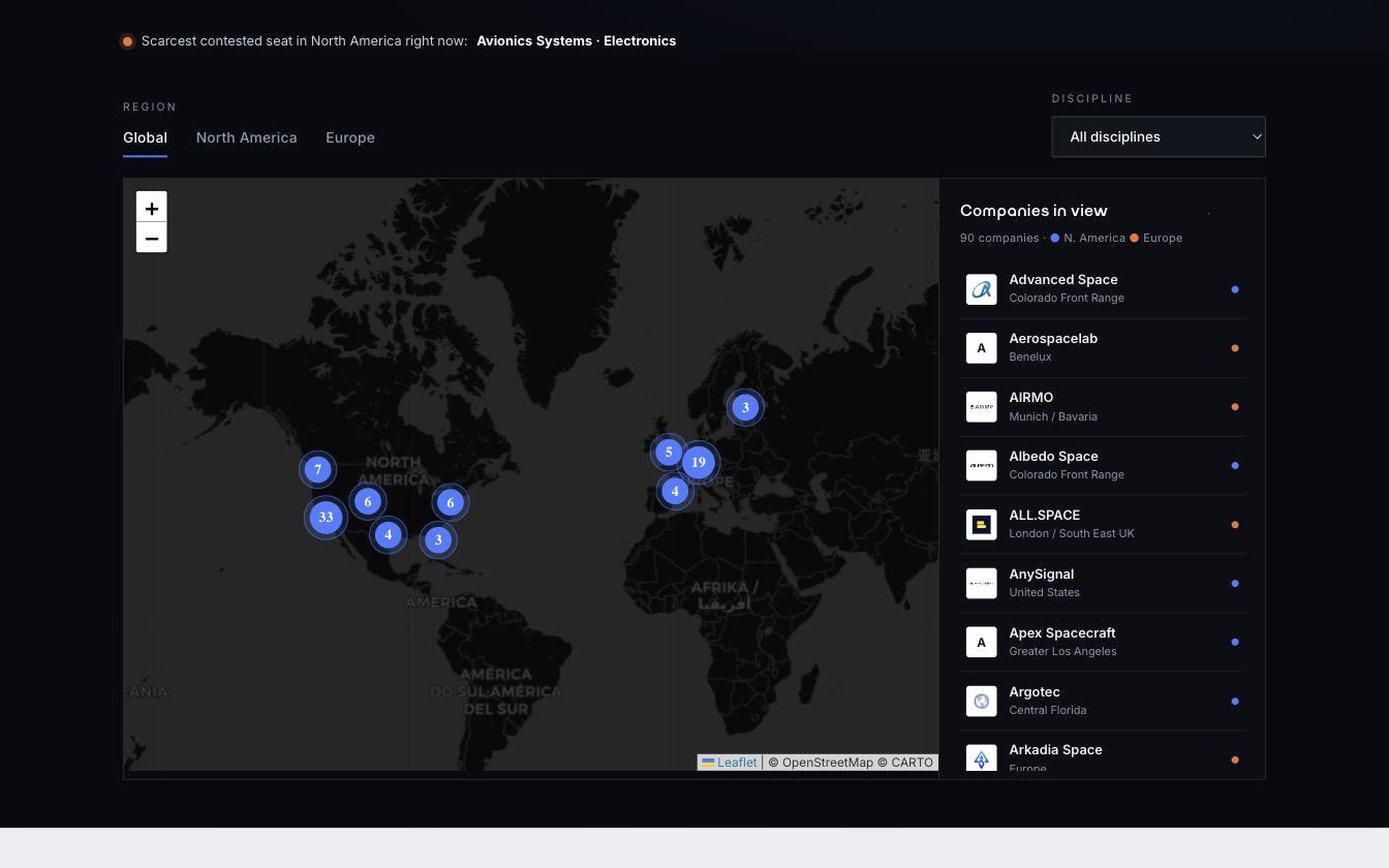The height and width of the screenshot is (868, 1389).
Task: Select the Aerospacelab company name
Action: click(x=1053, y=338)
